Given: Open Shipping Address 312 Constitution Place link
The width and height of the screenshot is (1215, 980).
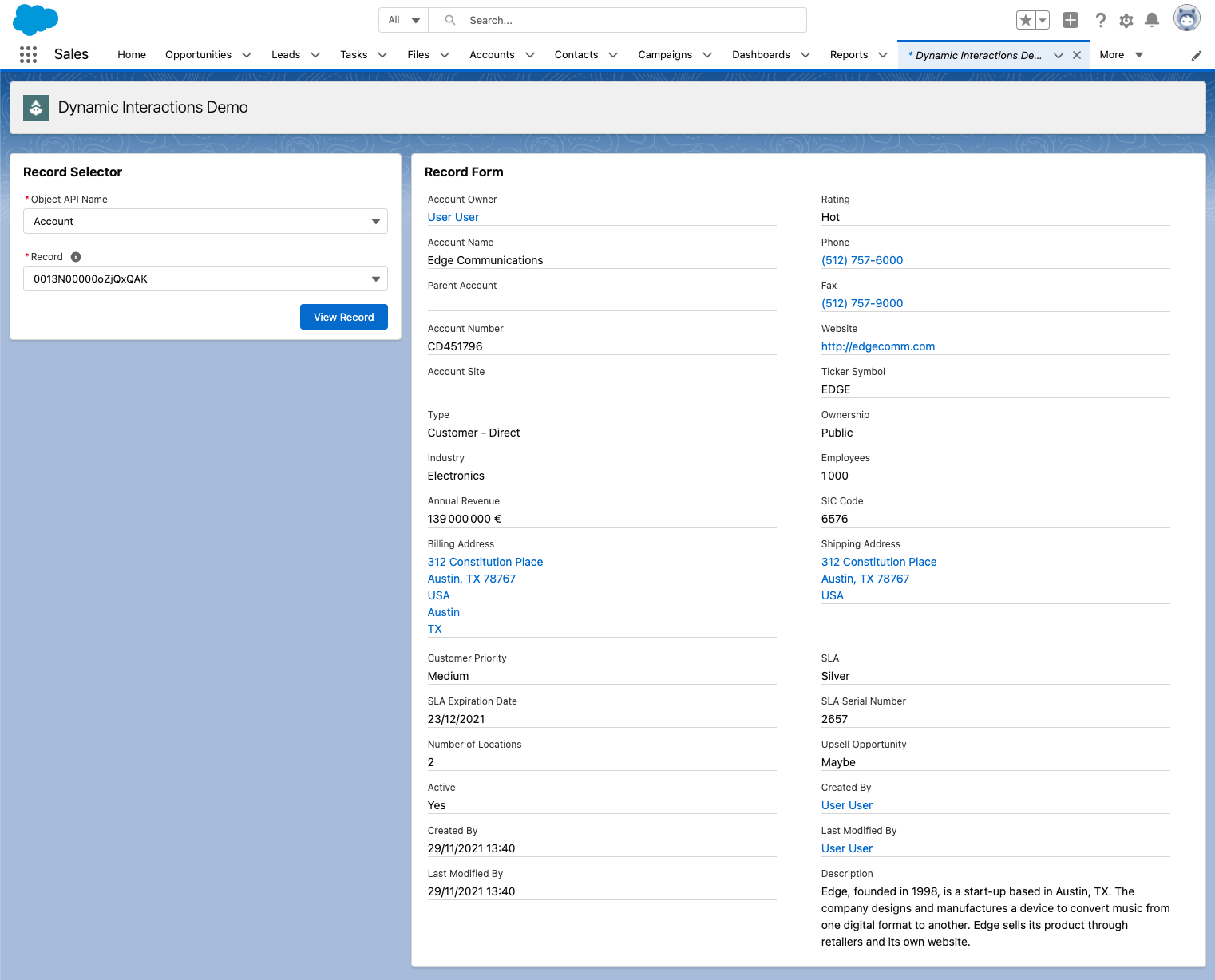Looking at the screenshot, I should coord(879,562).
